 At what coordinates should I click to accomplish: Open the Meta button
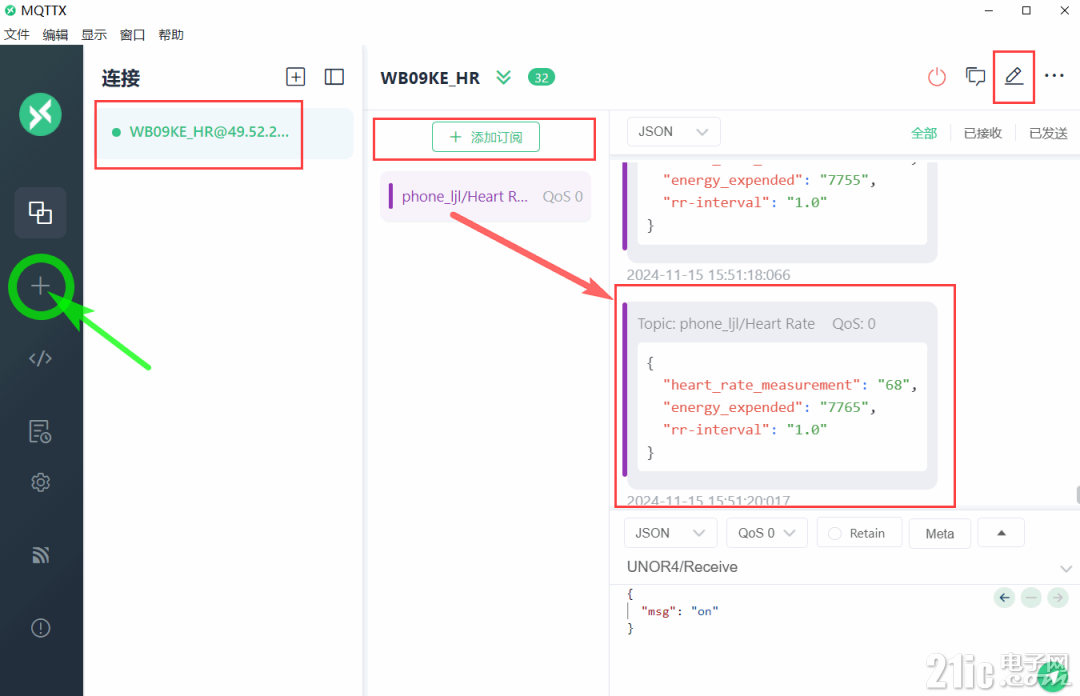(939, 533)
